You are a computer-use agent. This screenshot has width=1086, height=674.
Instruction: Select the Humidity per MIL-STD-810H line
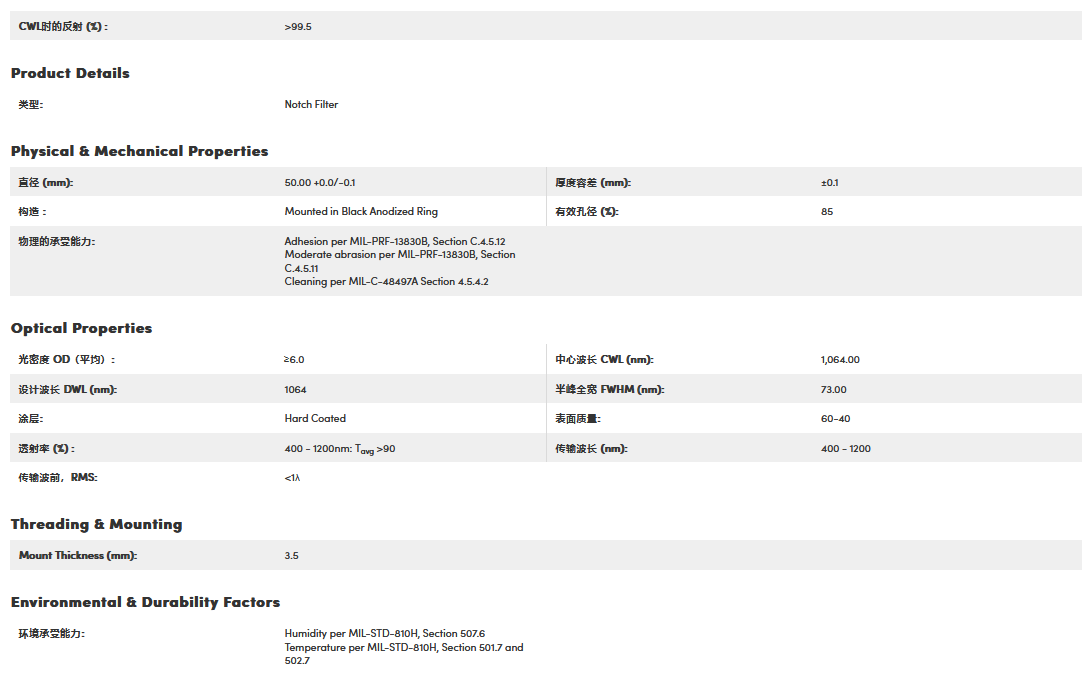384,633
